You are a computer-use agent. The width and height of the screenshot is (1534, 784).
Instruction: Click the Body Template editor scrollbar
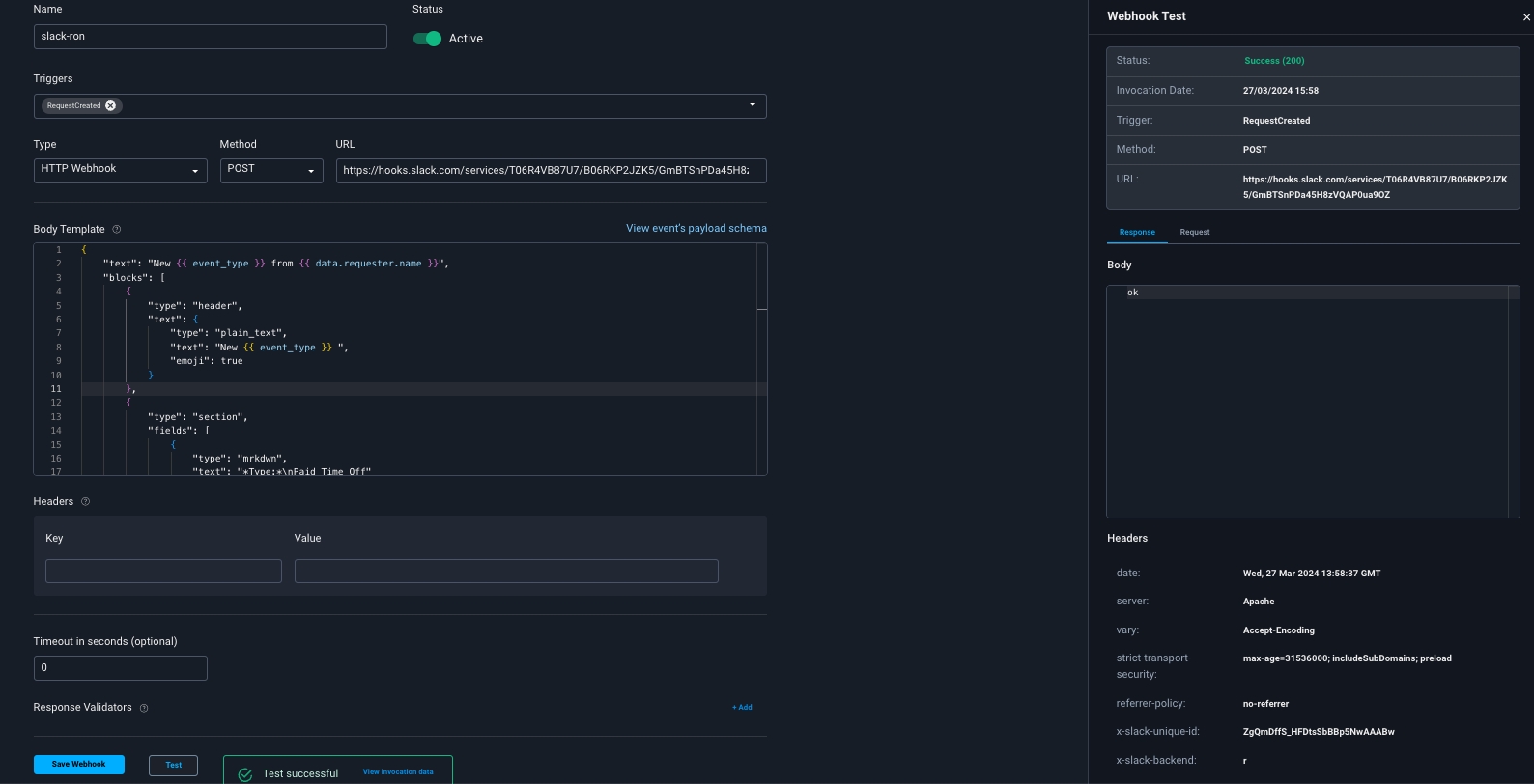tap(762, 359)
